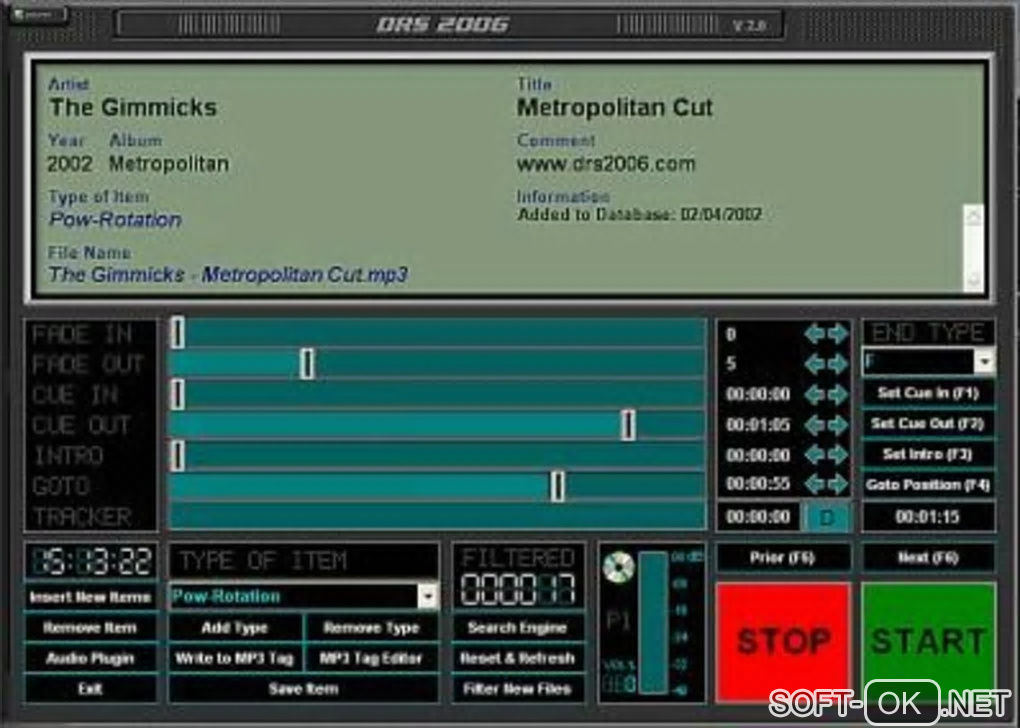Decrease Intro time with left arrow
The width and height of the screenshot is (1020, 728).
(814, 454)
